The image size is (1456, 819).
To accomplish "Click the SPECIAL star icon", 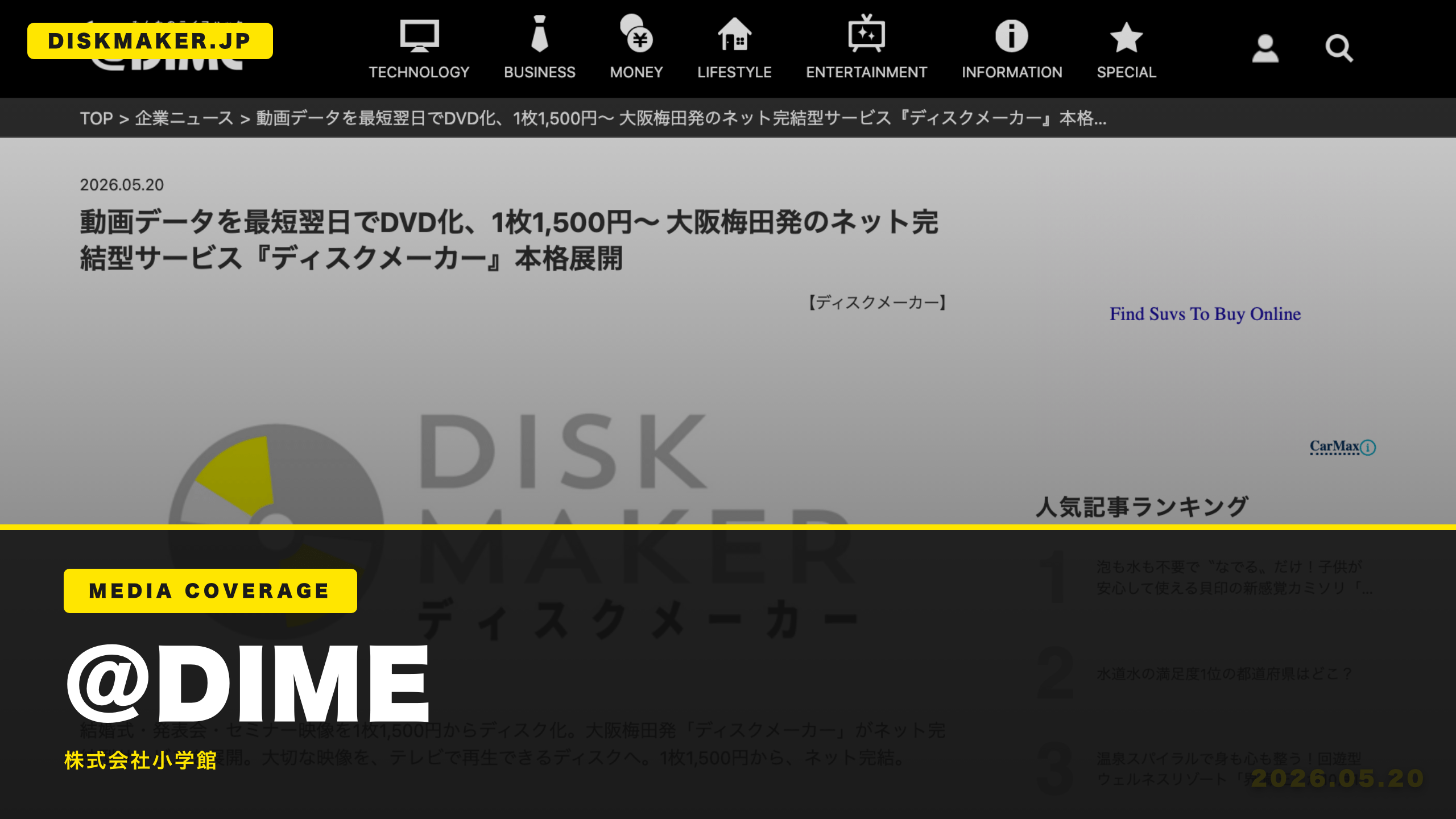I will pos(1126,37).
